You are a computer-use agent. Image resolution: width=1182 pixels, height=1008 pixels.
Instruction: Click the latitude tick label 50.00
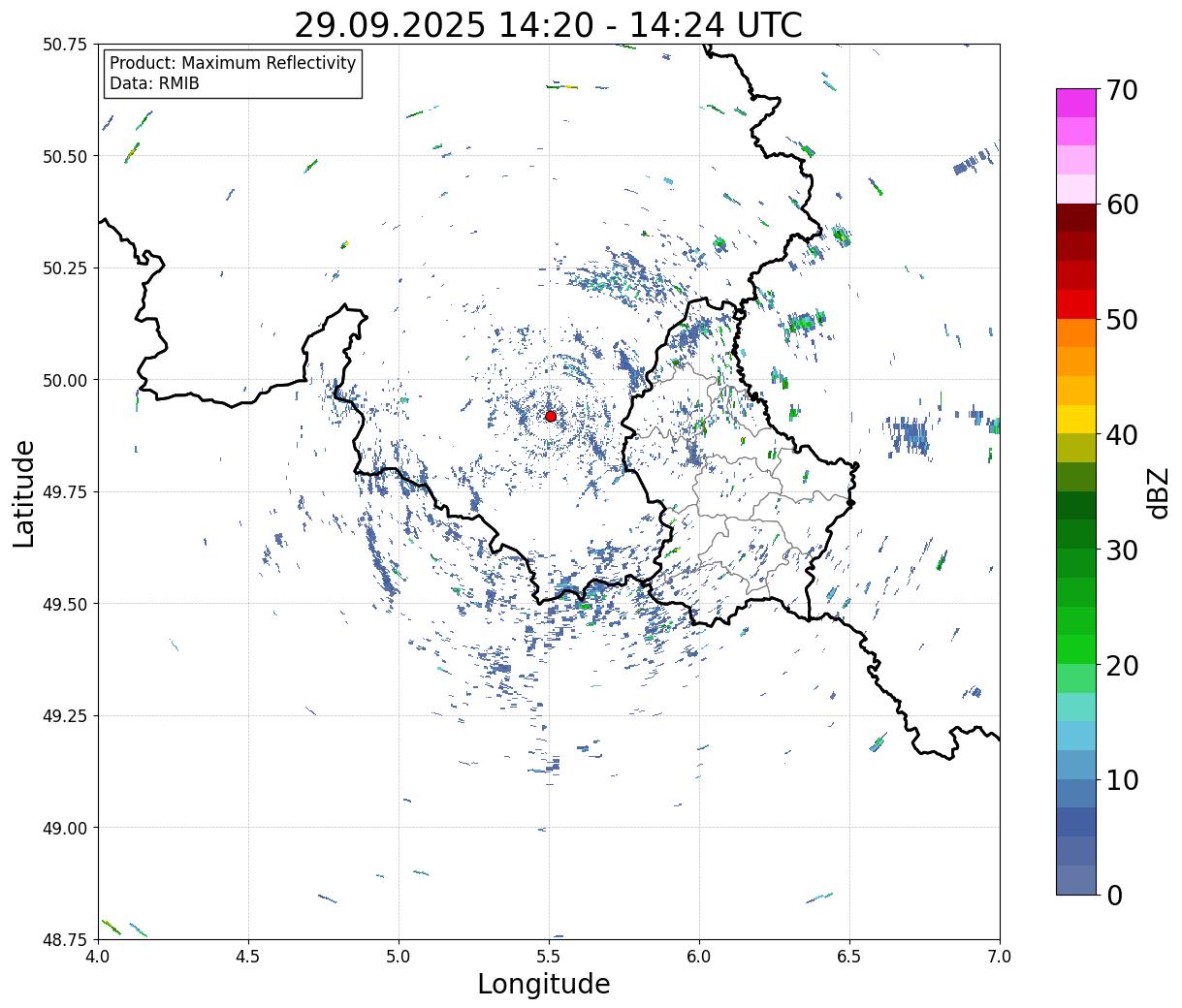65,380
